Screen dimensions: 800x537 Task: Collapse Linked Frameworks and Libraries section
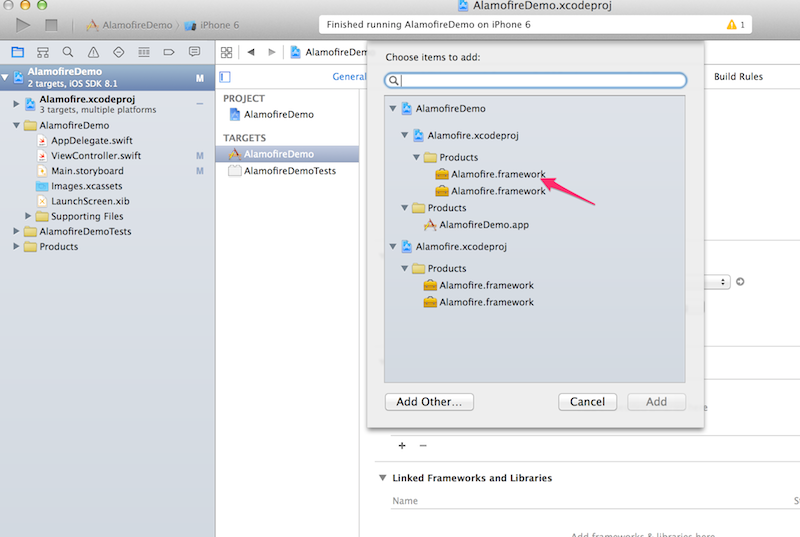(x=383, y=478)
